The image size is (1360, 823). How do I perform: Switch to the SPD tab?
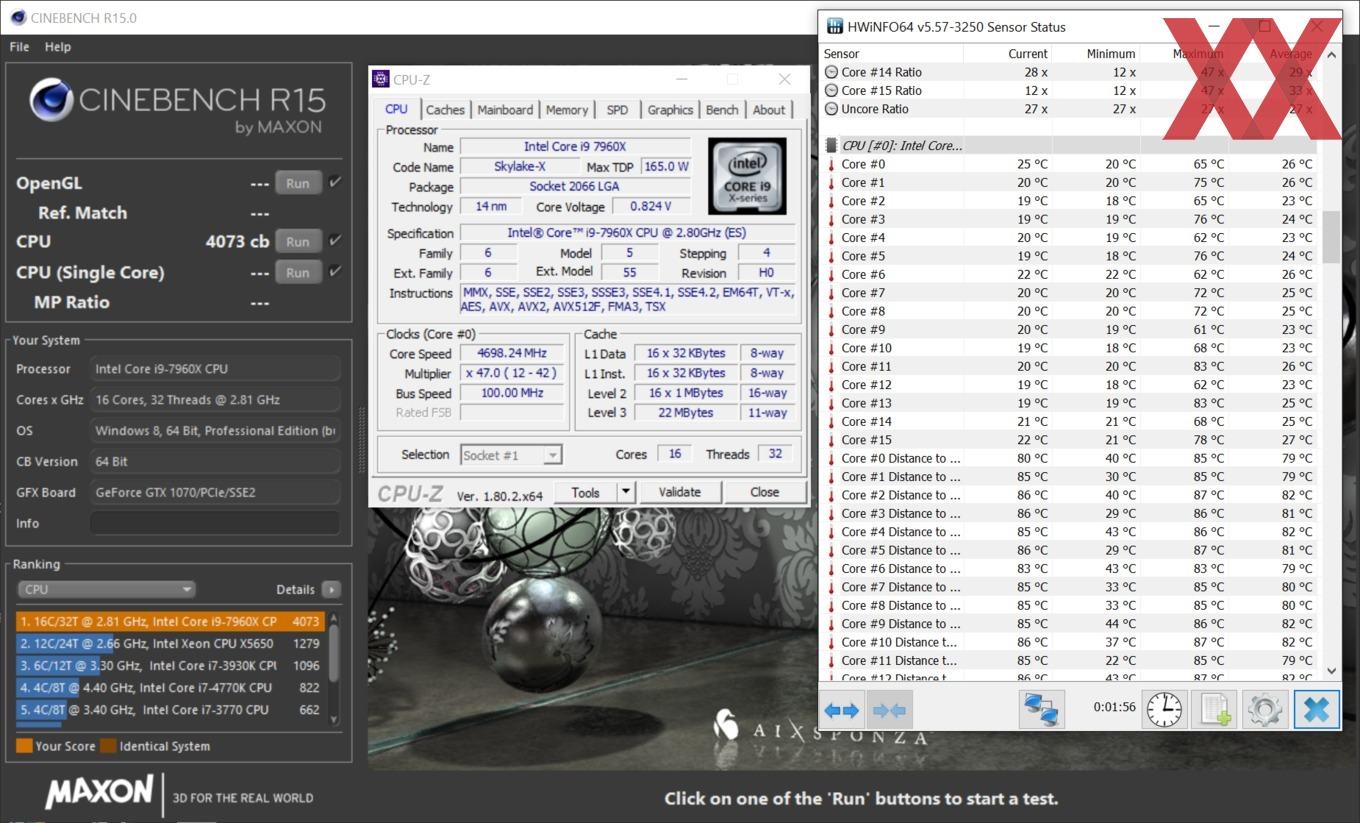click(x=618, y=110)
